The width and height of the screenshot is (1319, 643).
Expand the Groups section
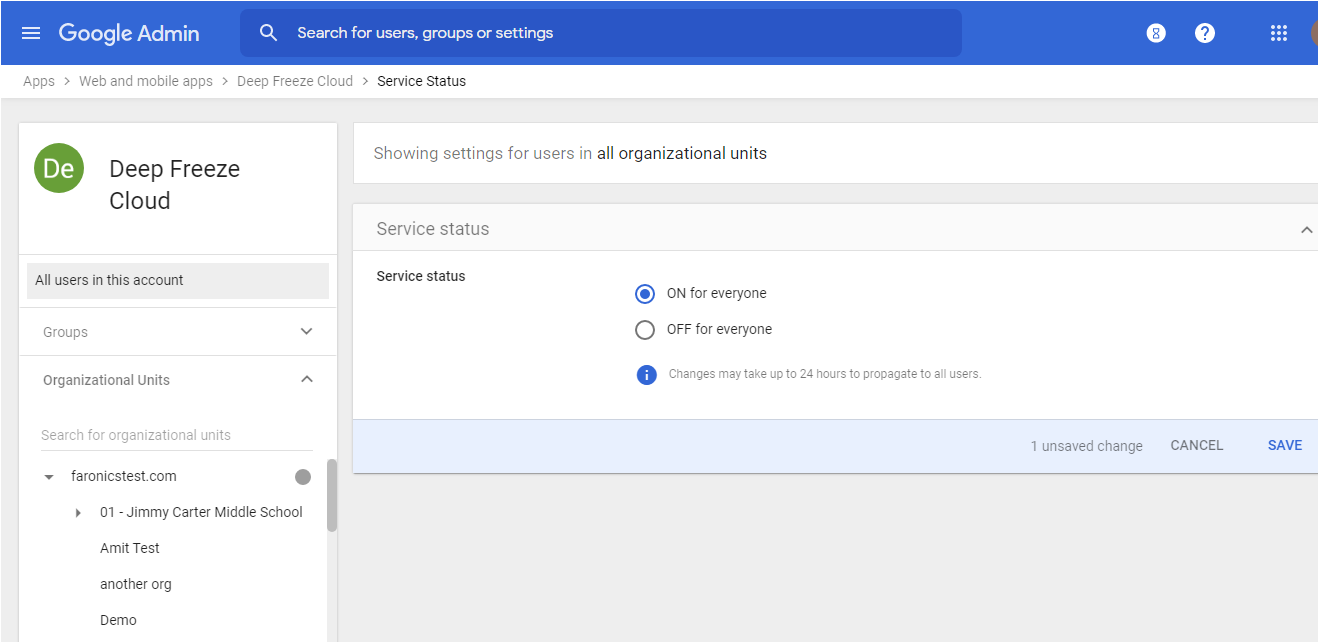coord(307,332)
